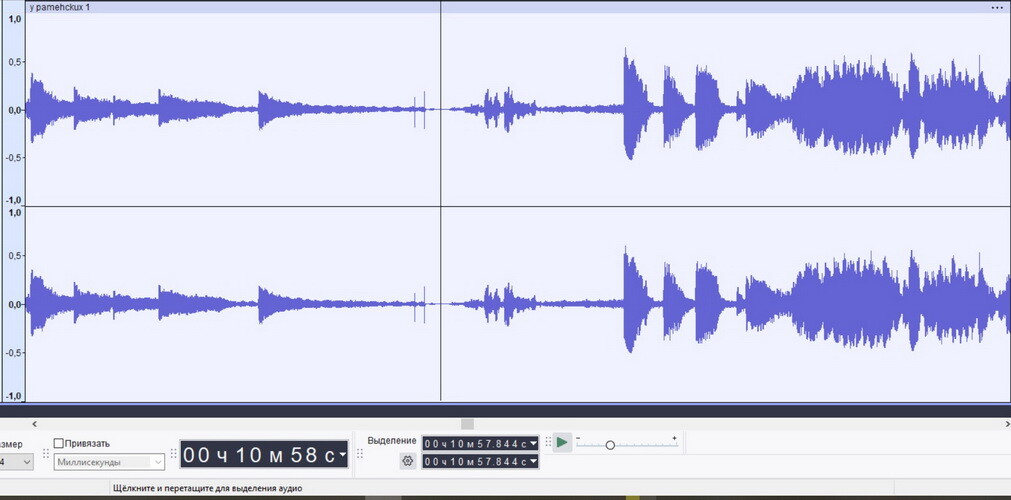Image resolution: width=1011 pixels, height=500 pixels.
Task: Open the selection end time format dropdown
Action: [x=533, y=461]
